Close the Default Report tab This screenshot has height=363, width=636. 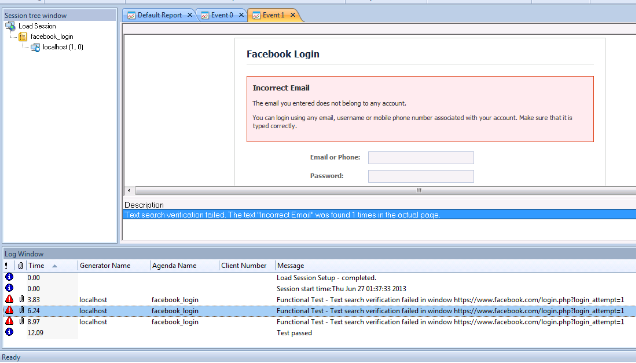click(189, 15)
